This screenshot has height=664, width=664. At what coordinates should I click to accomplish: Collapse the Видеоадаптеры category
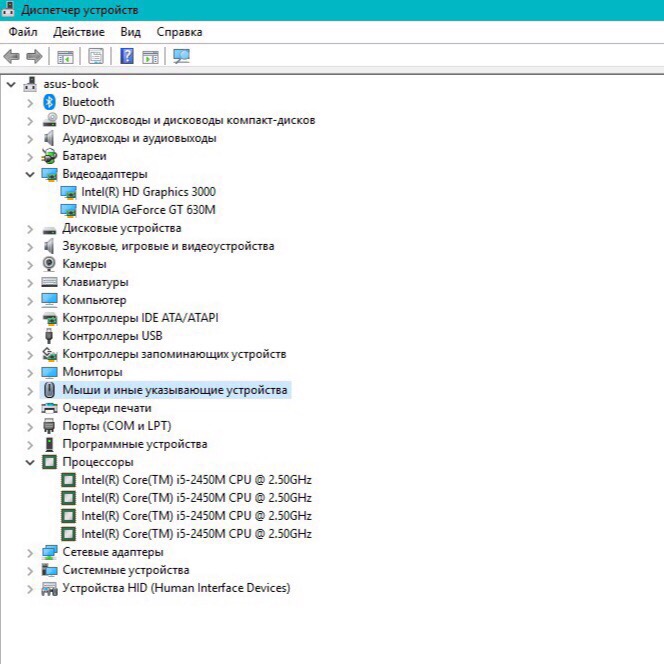30,174
